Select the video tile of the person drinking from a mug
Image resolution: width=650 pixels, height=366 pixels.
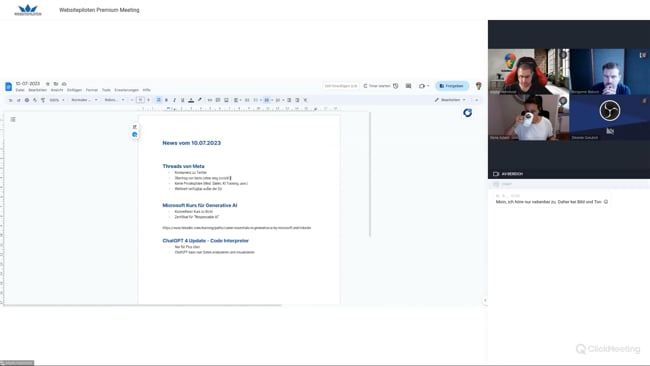(x=529, y=117)
